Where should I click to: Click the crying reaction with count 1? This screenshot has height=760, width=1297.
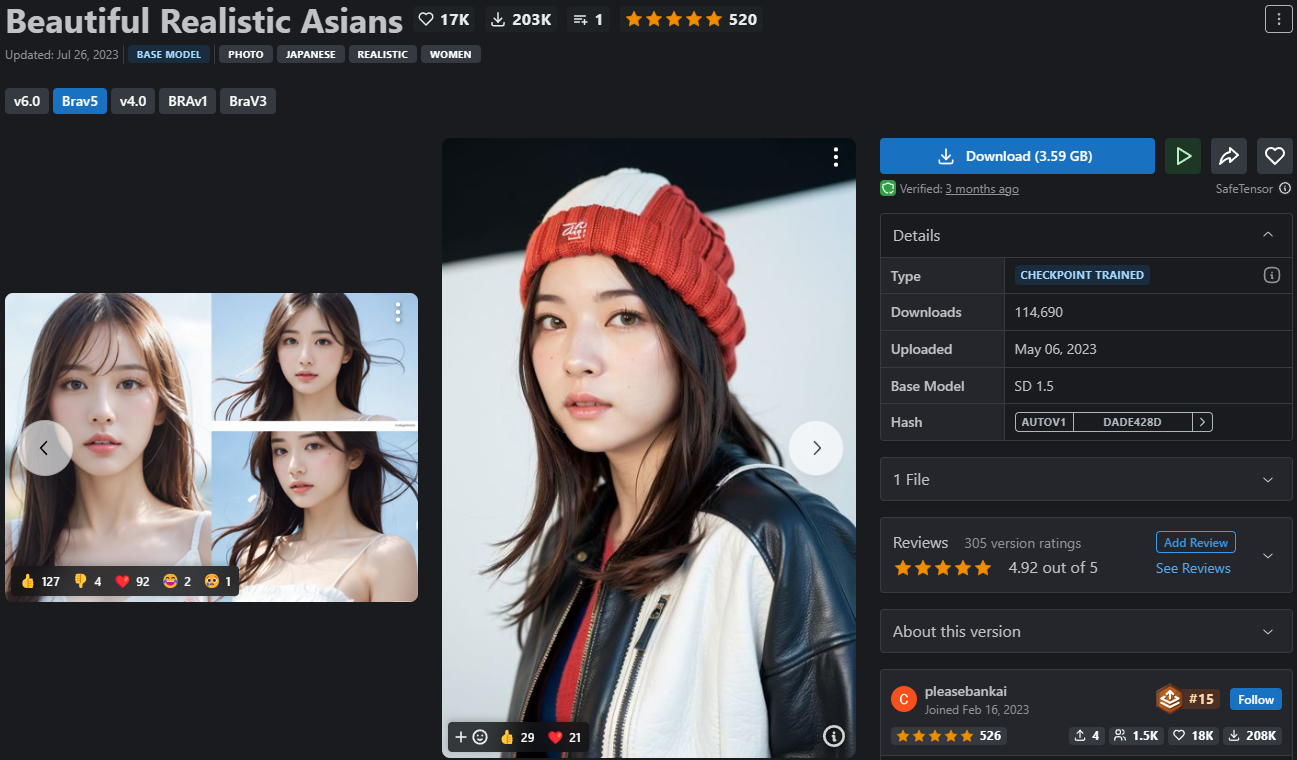point(218,581)
